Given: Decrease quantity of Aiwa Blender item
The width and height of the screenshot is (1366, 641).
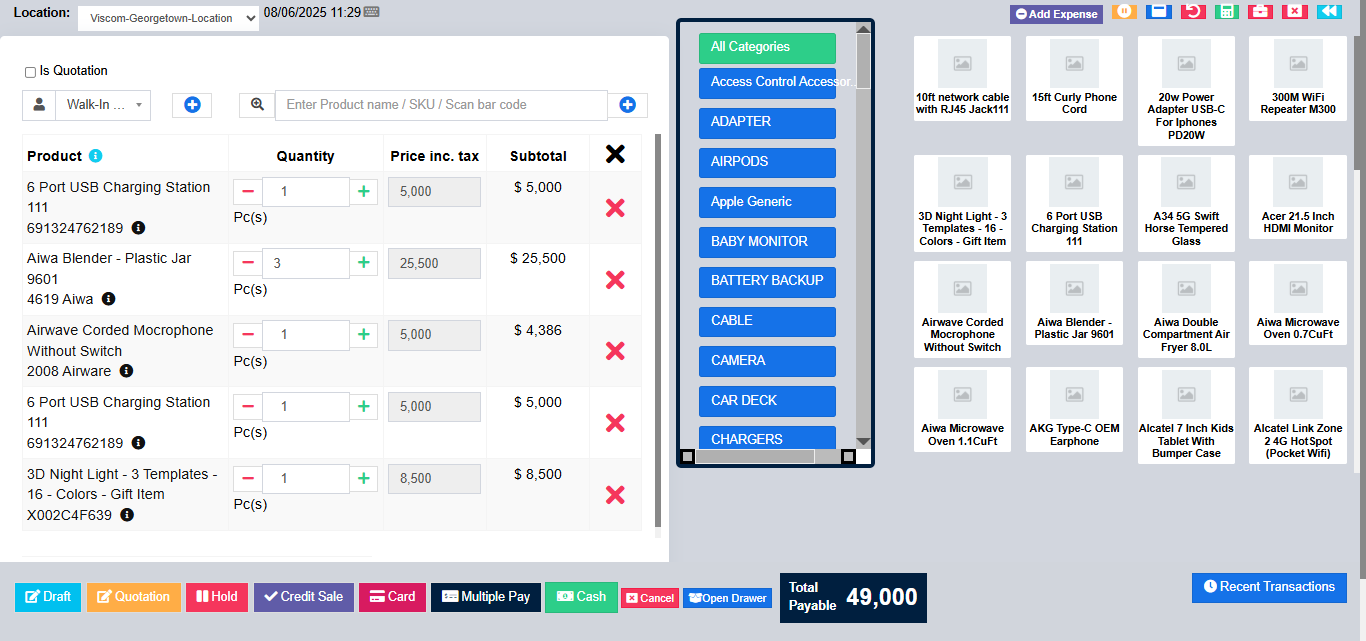Looking at the screenshot, I should pos(248,263).
